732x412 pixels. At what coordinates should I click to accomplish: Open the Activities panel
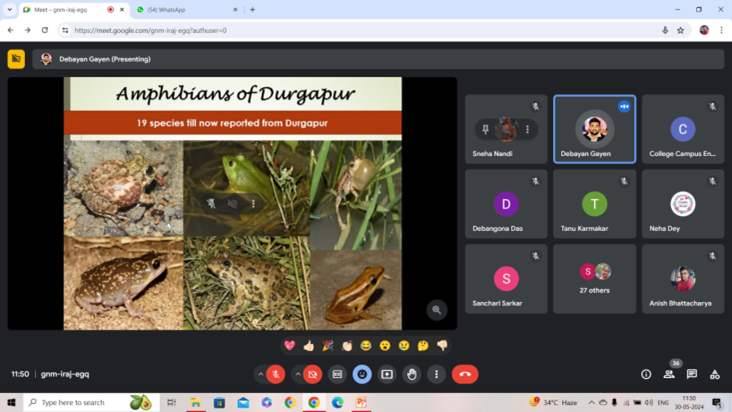[714, 374]
